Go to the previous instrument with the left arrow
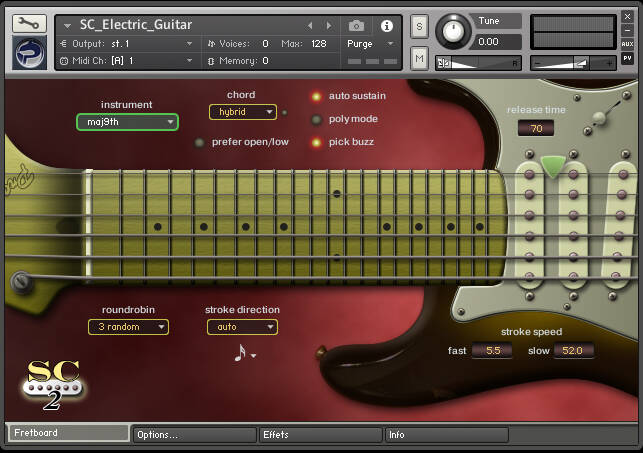The height and width of the screenshot is (453, 643). click(310, 26)
